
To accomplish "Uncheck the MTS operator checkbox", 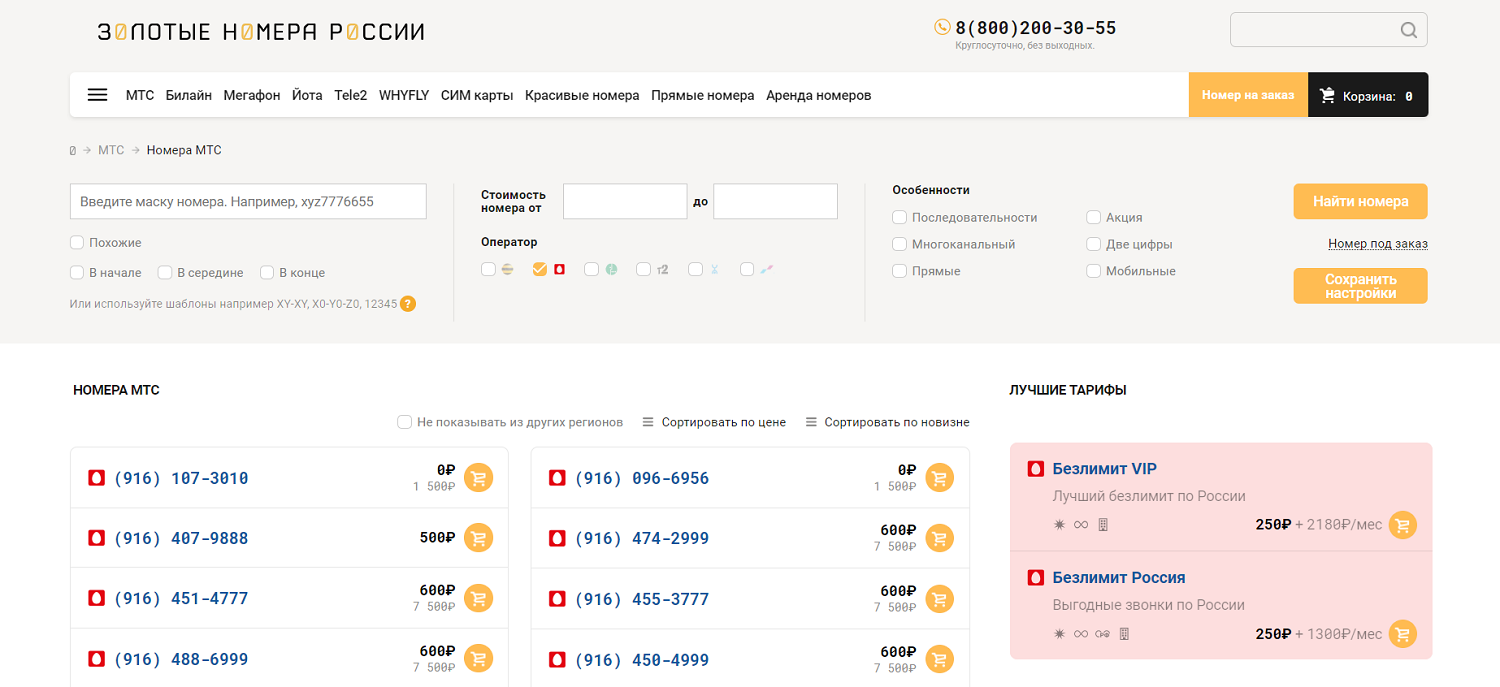I will tap(540, 269).
